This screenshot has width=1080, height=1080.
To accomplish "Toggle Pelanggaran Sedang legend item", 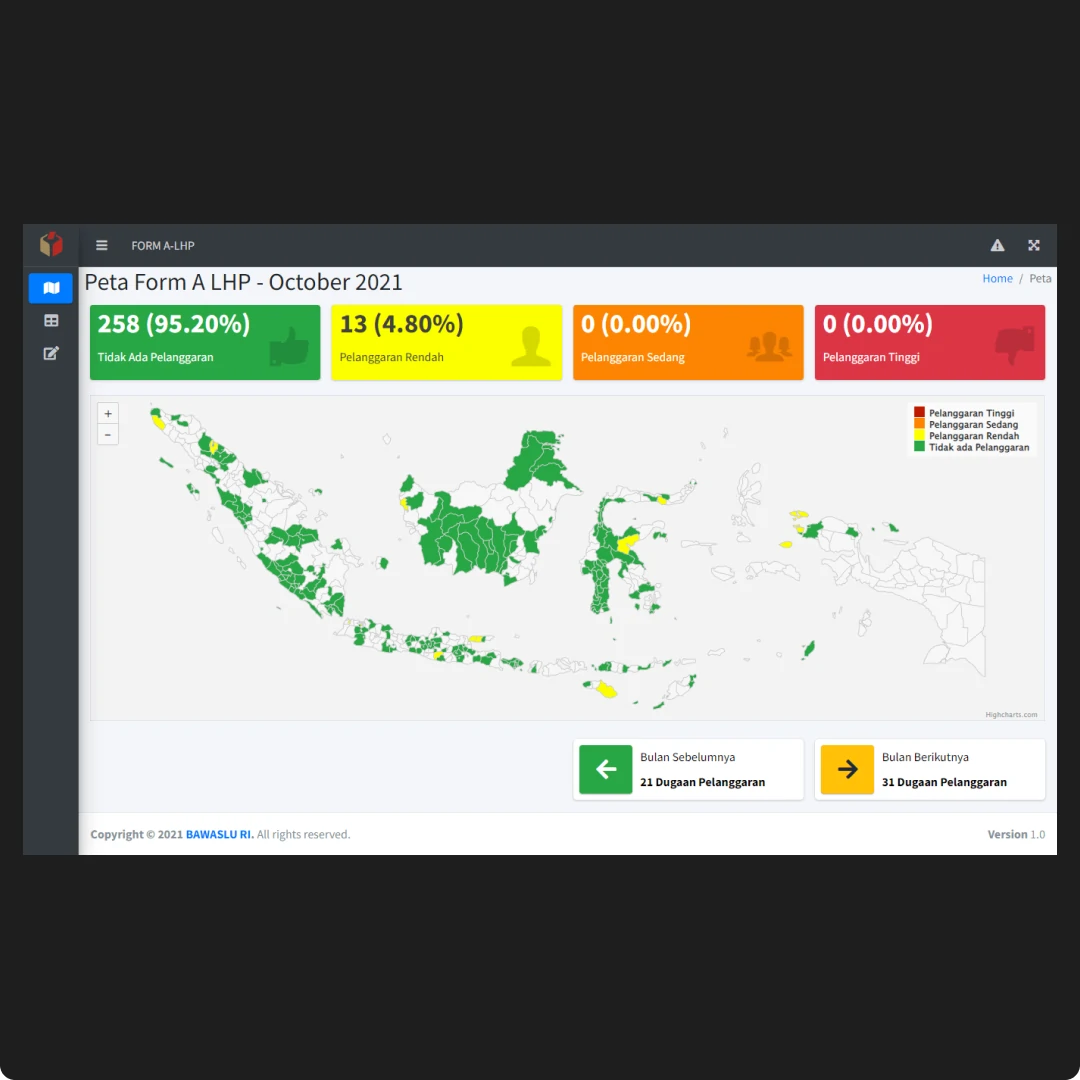I will (972, 425).
